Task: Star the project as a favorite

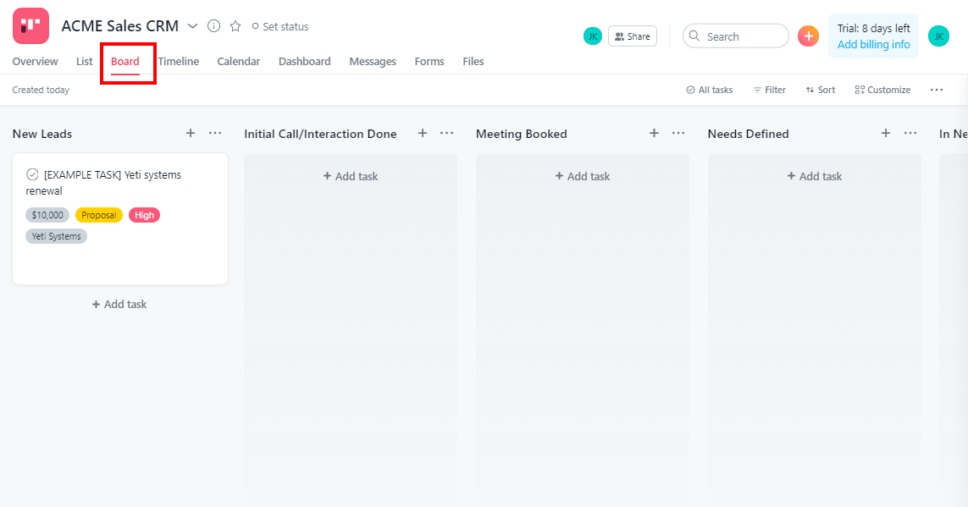Action: (x=235, y=26)
